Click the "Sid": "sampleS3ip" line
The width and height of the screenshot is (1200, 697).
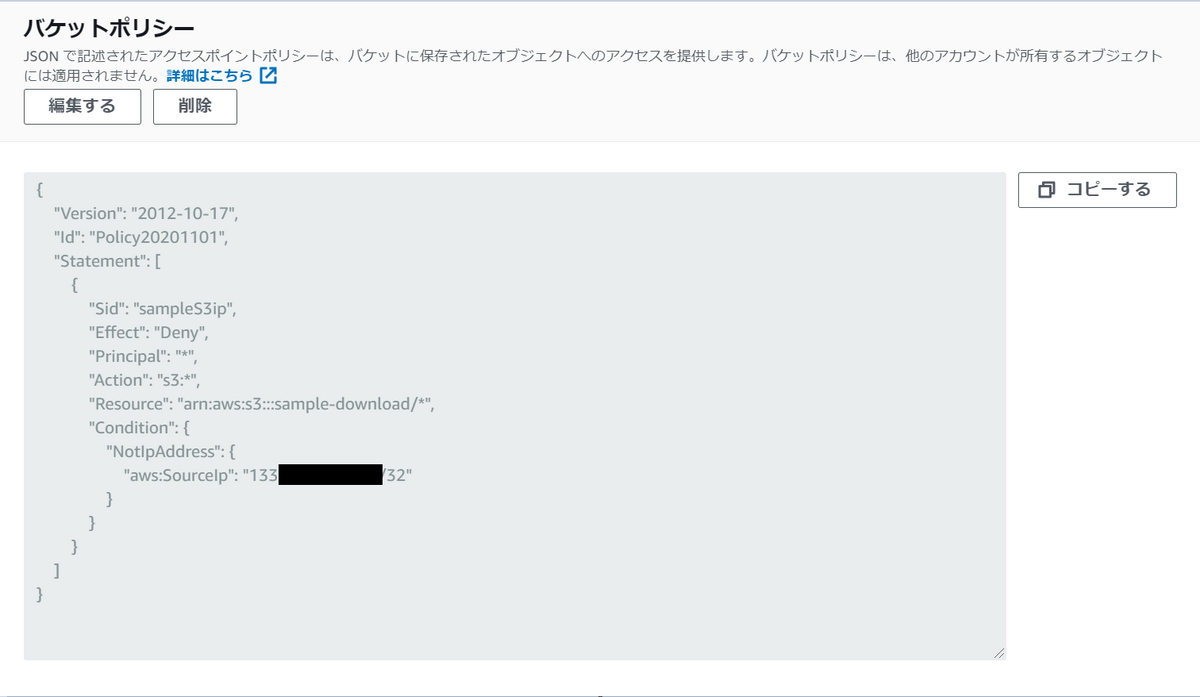pos(164,308)
